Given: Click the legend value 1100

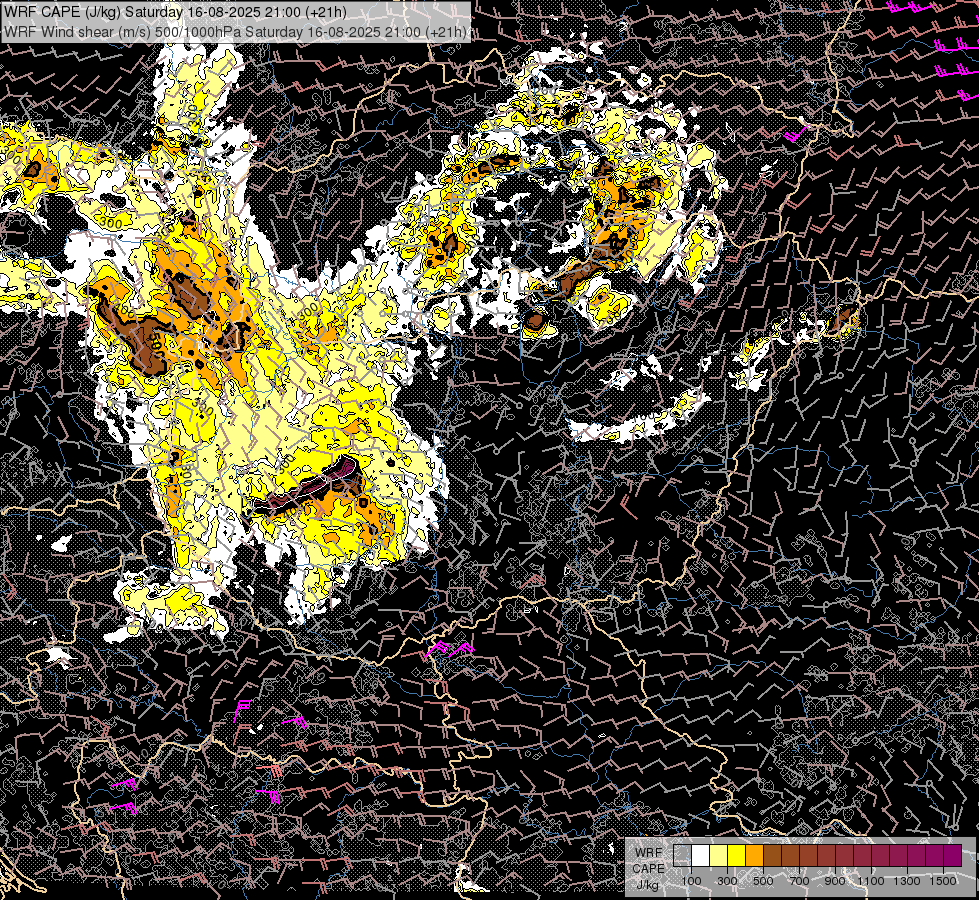Looking at the screenshot, I should [x=870, y=881].
